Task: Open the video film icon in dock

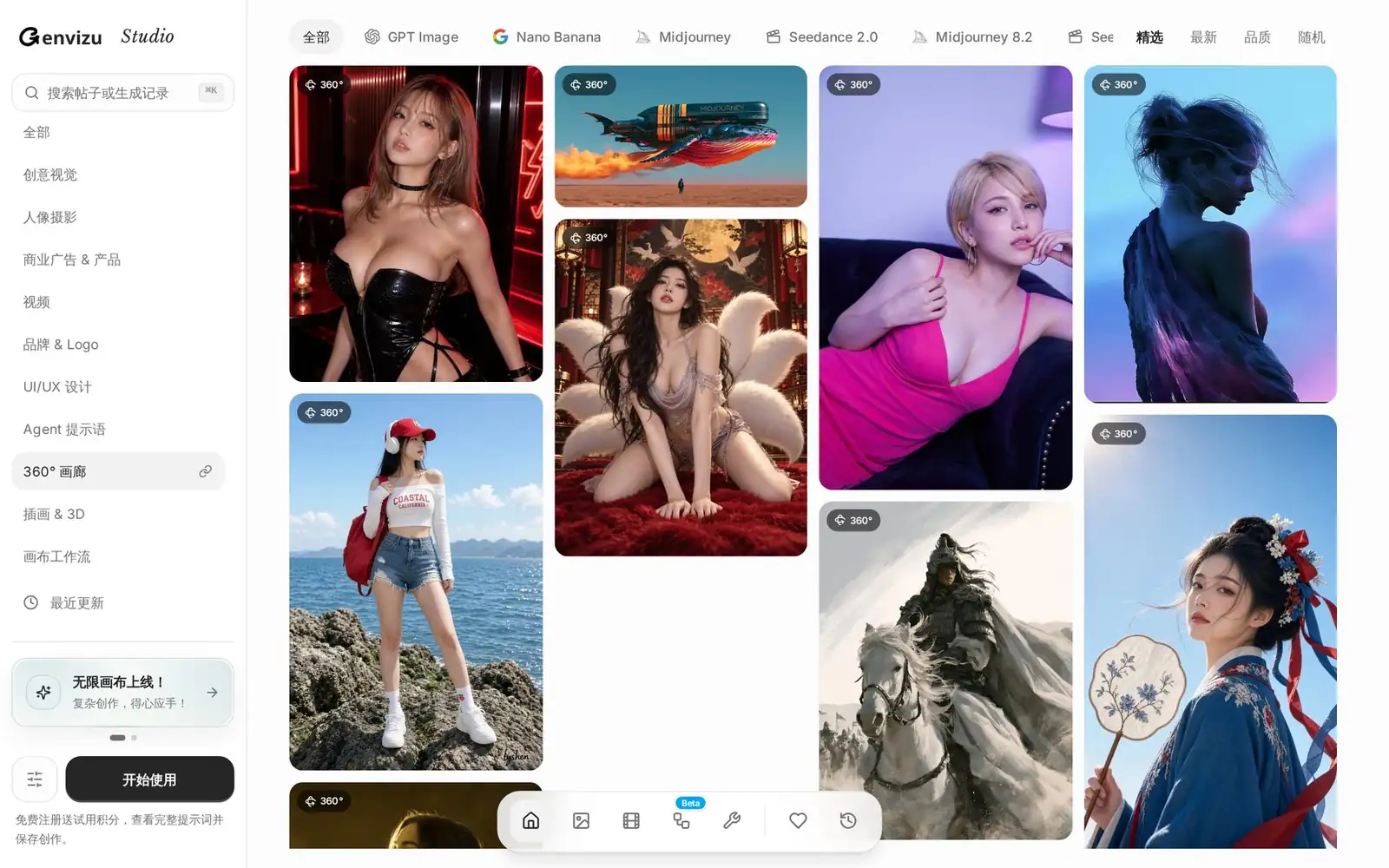Action: point(631,820)
